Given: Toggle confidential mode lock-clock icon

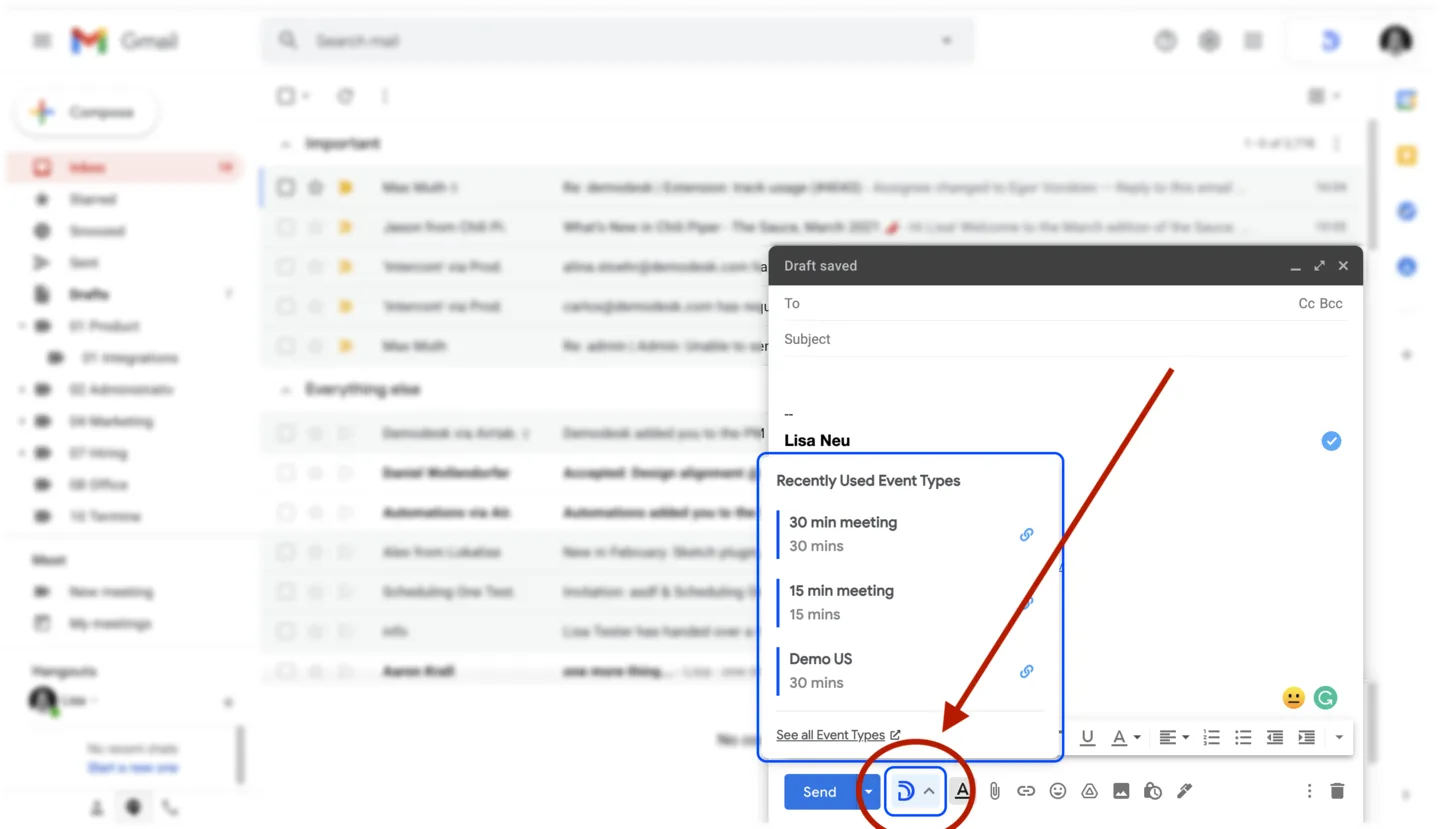Looking at the screenshot, I should pyautogui.click(x=1153, y=791).
